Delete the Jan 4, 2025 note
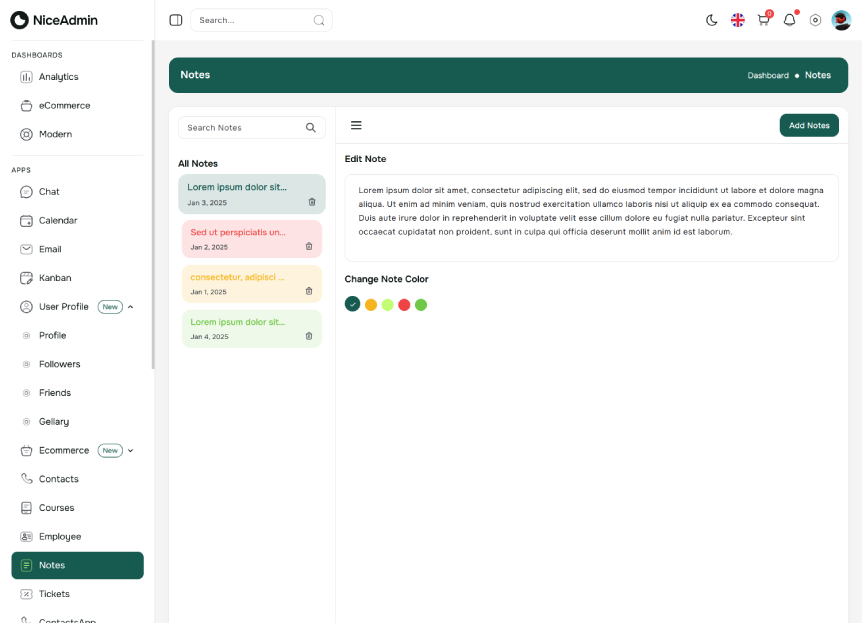Screen dimensions: 862x623 tap(309, 336)
